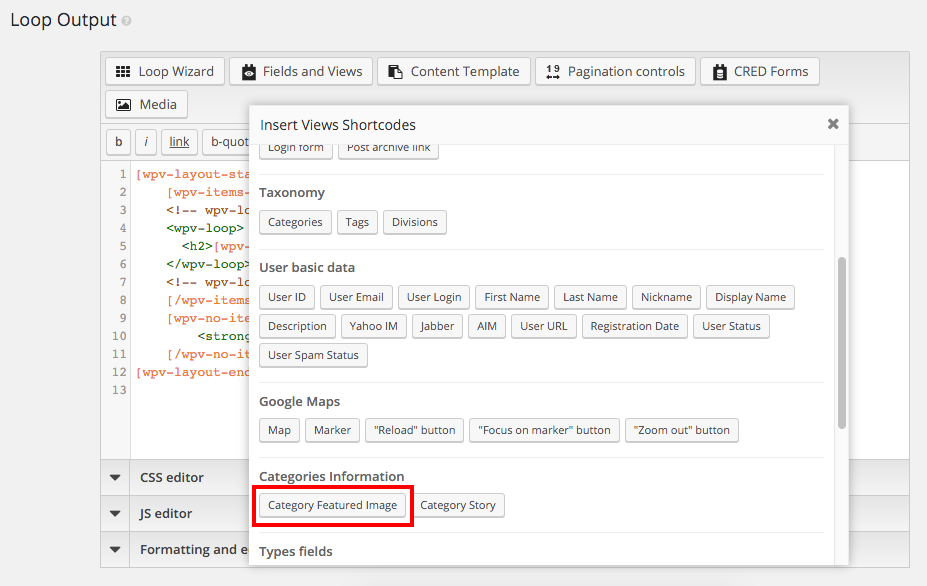Screen dimensions: 927x586
Task: Insert the User Email shortcode
Action: [356, 297]
